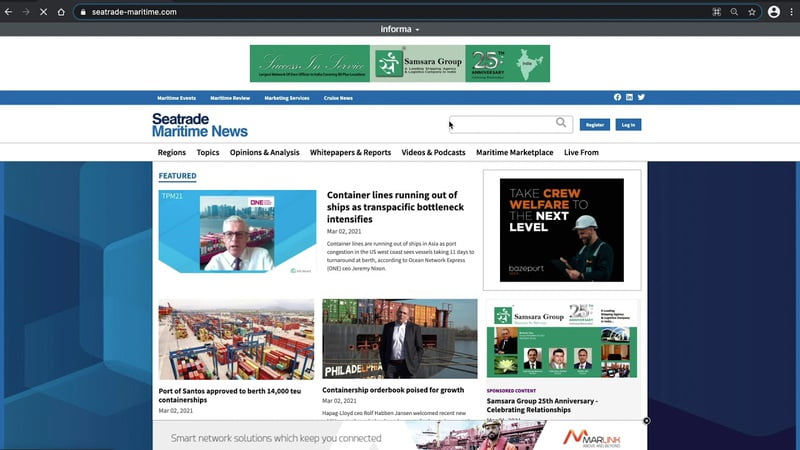Image resolution: width=800 pixels, height=450 pixels.
Task: Open Maritime Review link
Action: 230,98
